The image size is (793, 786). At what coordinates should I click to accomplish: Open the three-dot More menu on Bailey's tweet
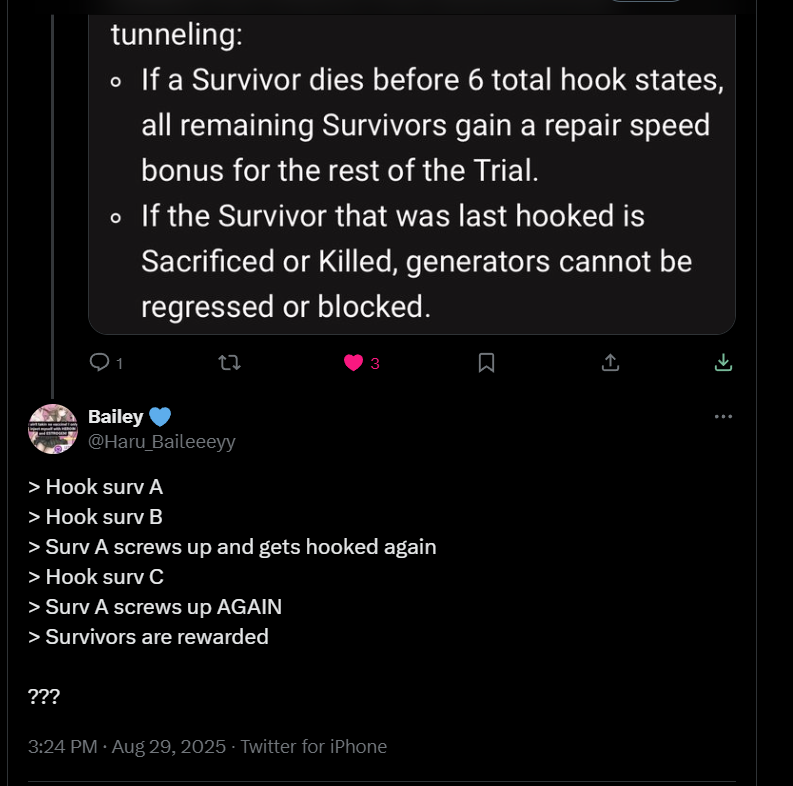click(x=723, y=417)
